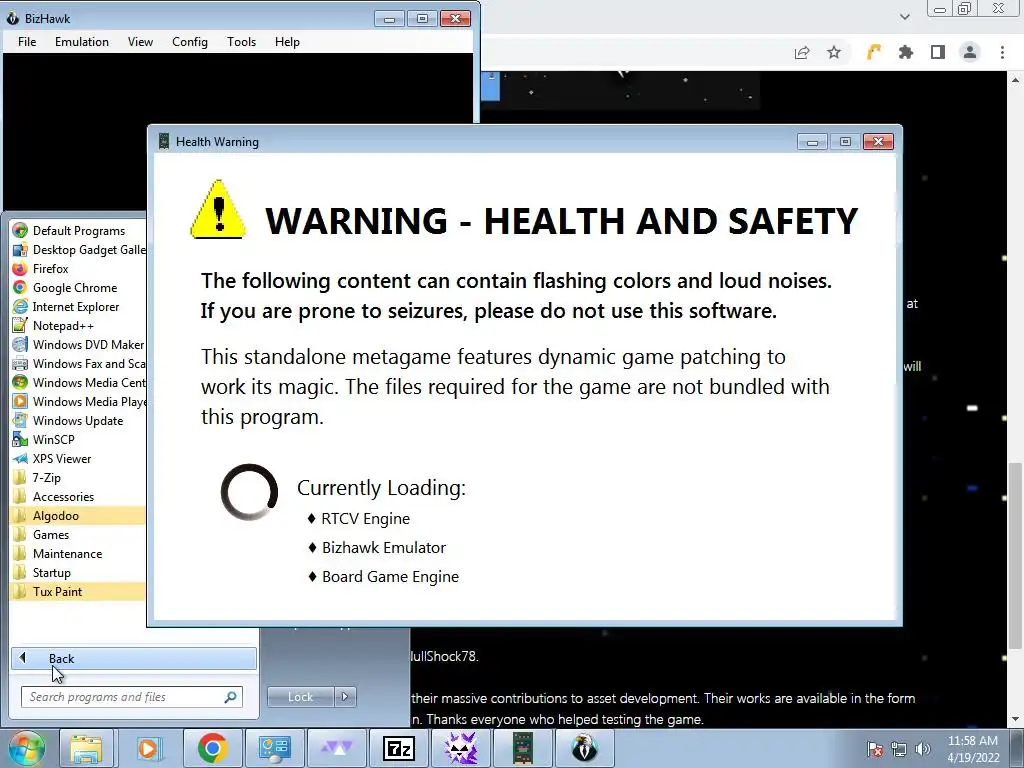Click Chrome scrollbar up arrow
1024x768 pixels.
1015,80
